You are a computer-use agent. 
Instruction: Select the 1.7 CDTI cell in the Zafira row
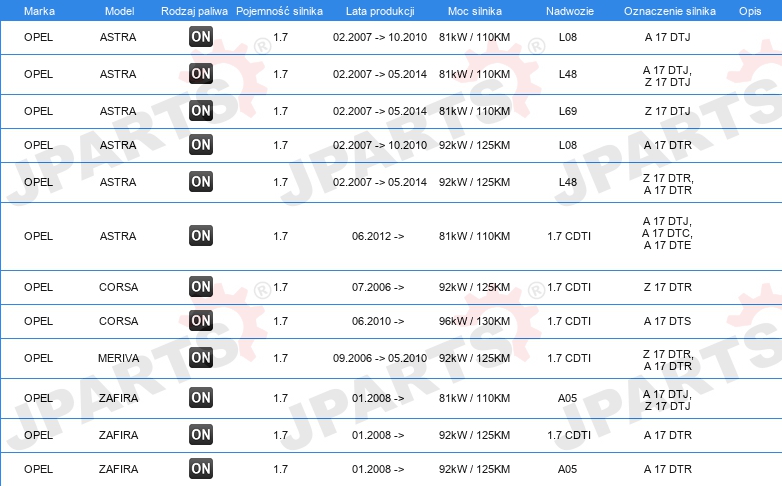point(569,435)
